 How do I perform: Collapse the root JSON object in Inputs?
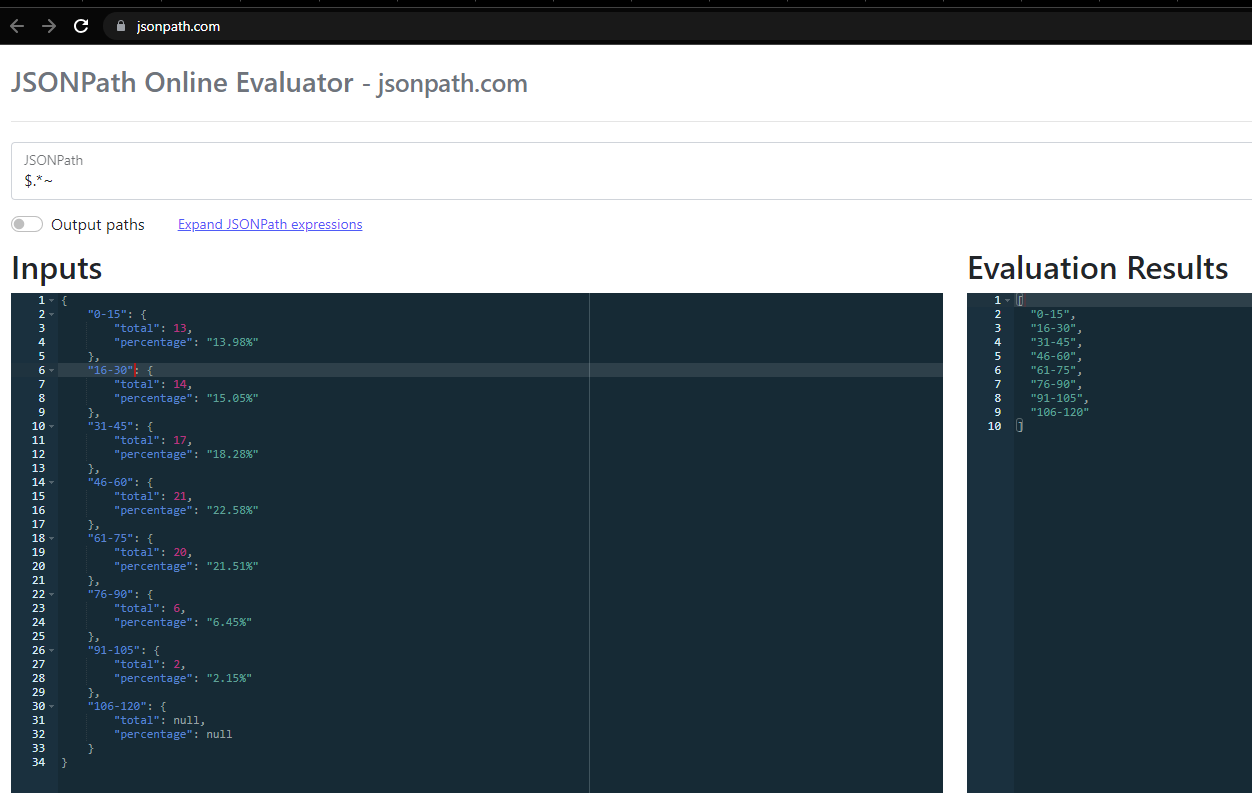49,299
